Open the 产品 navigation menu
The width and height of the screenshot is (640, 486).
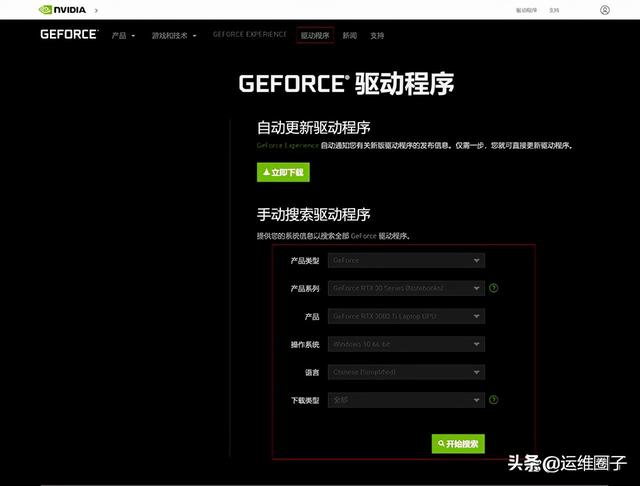(x=123, y=36)
